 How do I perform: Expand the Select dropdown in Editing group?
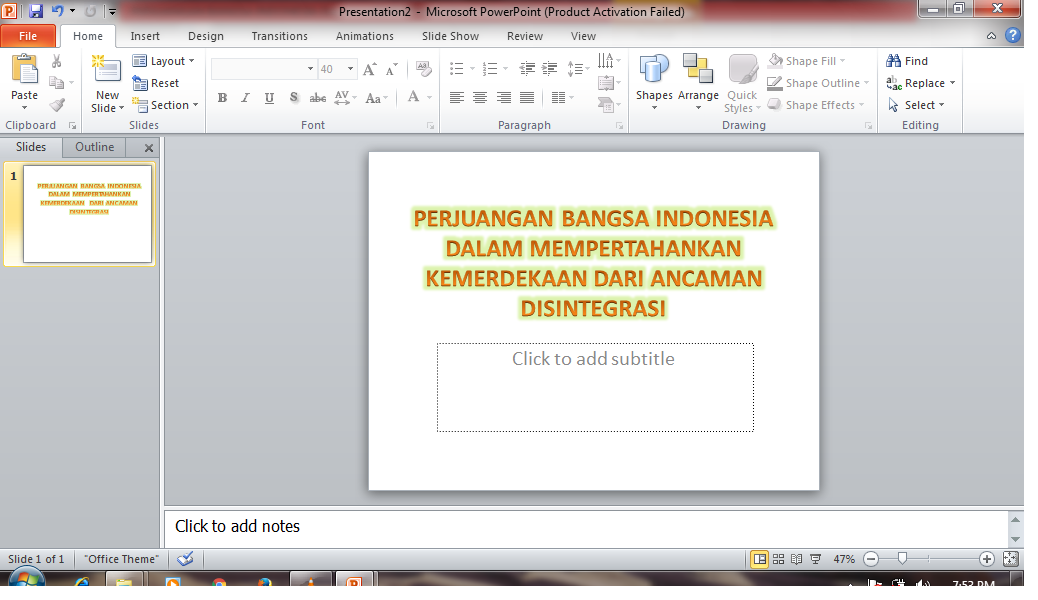click(920, 105)
